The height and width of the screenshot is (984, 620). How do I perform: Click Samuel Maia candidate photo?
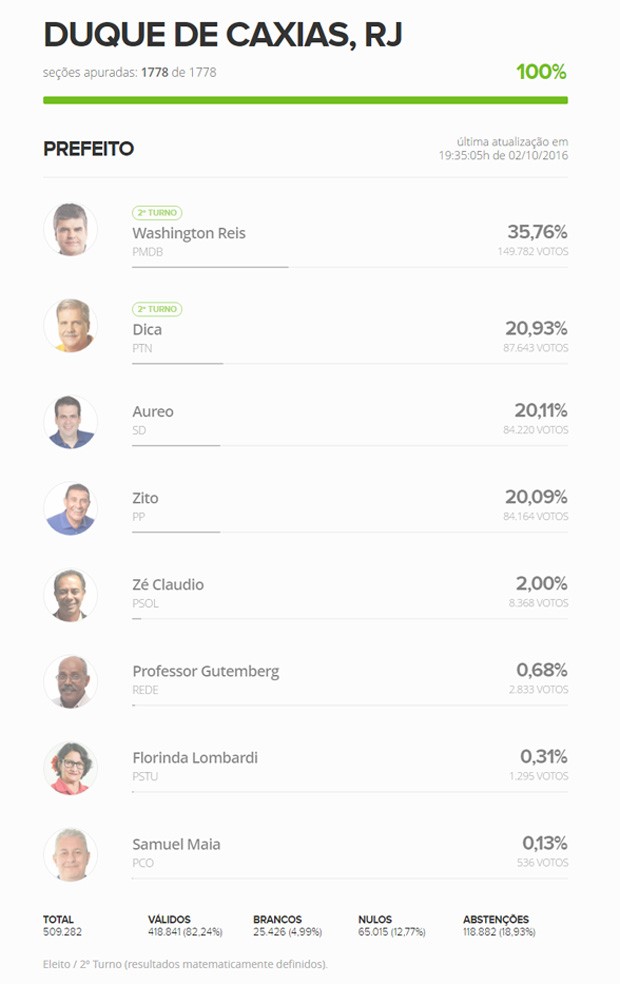coord(70,855)
